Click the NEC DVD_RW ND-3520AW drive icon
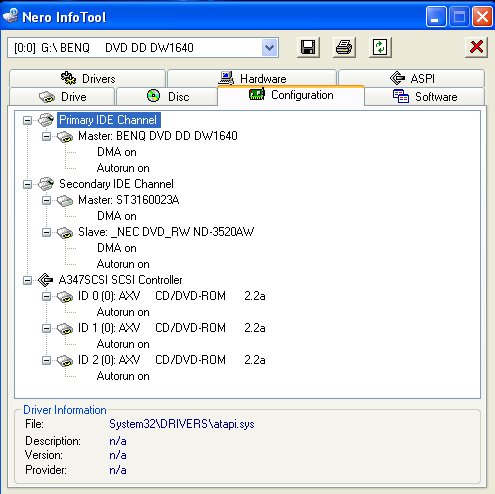495x494 pixels. [x=65, y=232]
